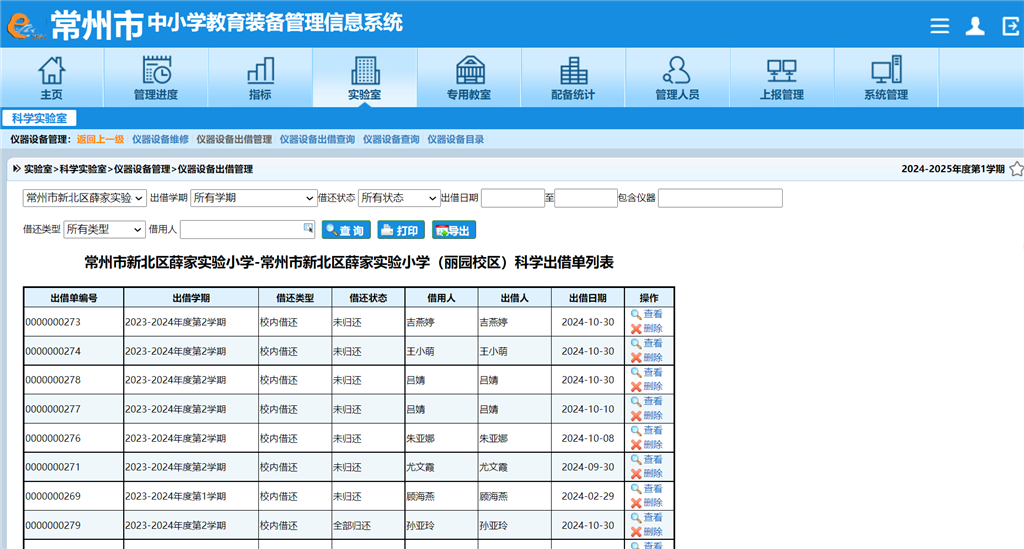Go to 仪器设备出借查询

pyautogui.click(x=317, y=140)
